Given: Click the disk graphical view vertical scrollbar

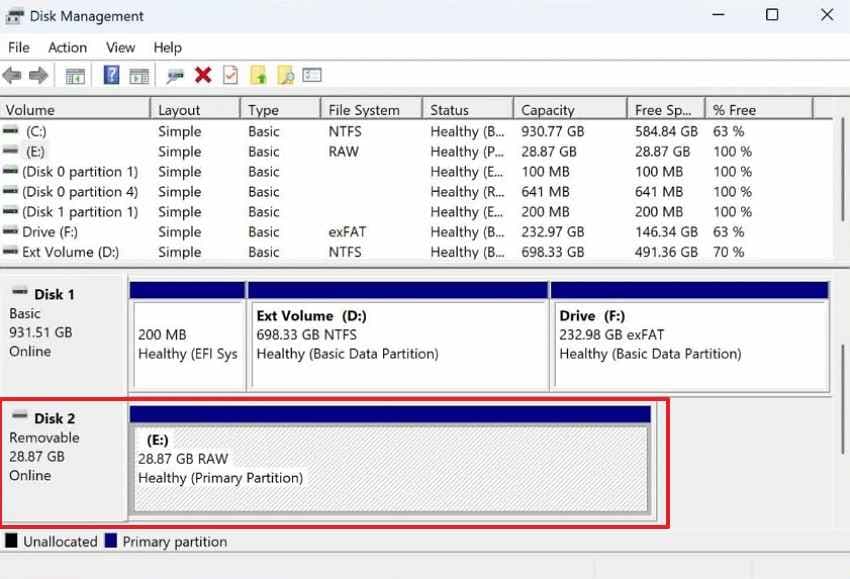Looking at the screenshot, I should pyautogui.click(x=842, y=398).
